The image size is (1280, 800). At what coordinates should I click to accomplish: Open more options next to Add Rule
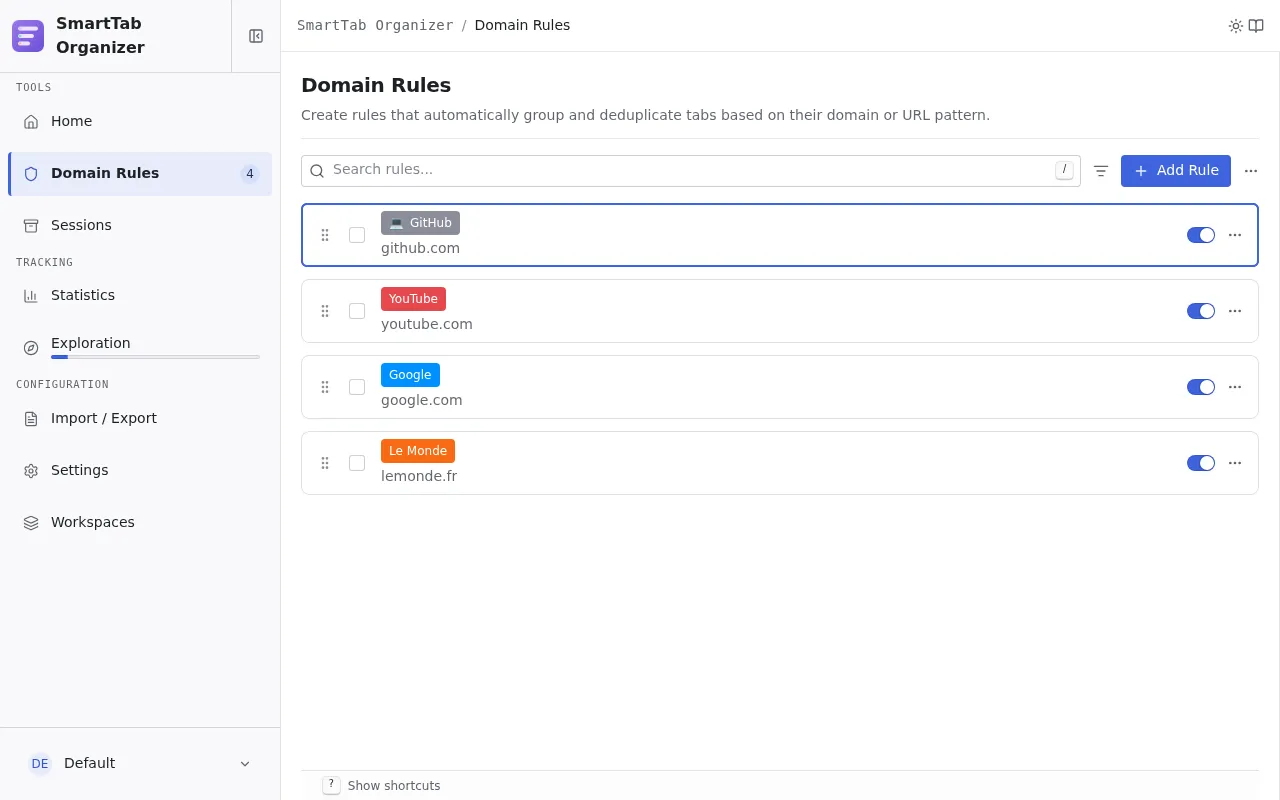pos(1251,171)
